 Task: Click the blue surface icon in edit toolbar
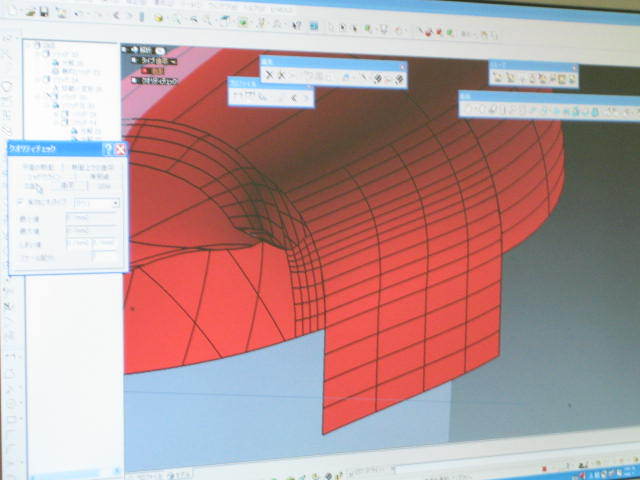click(x=346, y=77)
